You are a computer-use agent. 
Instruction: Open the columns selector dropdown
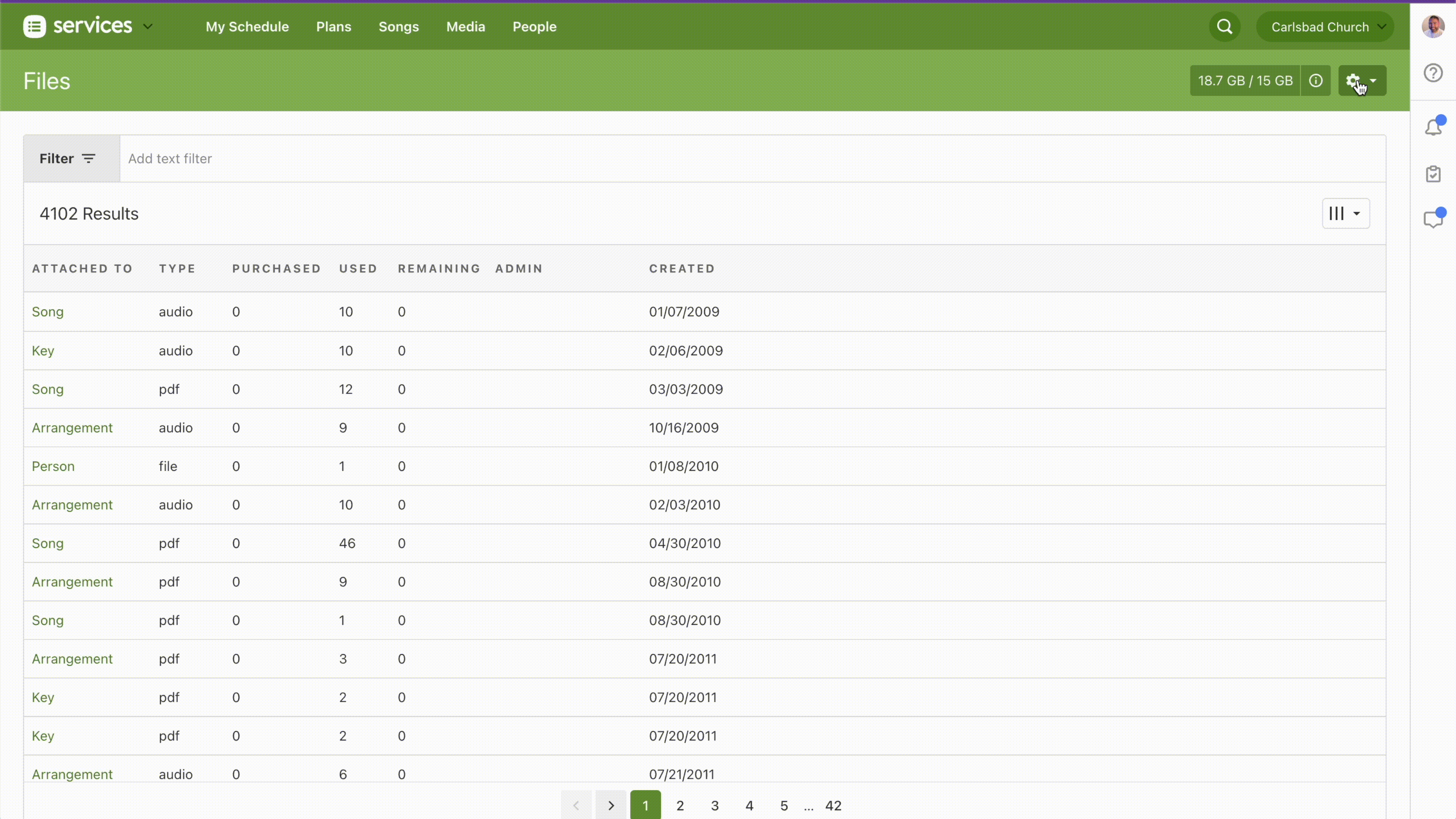(x=1345, y=213)
